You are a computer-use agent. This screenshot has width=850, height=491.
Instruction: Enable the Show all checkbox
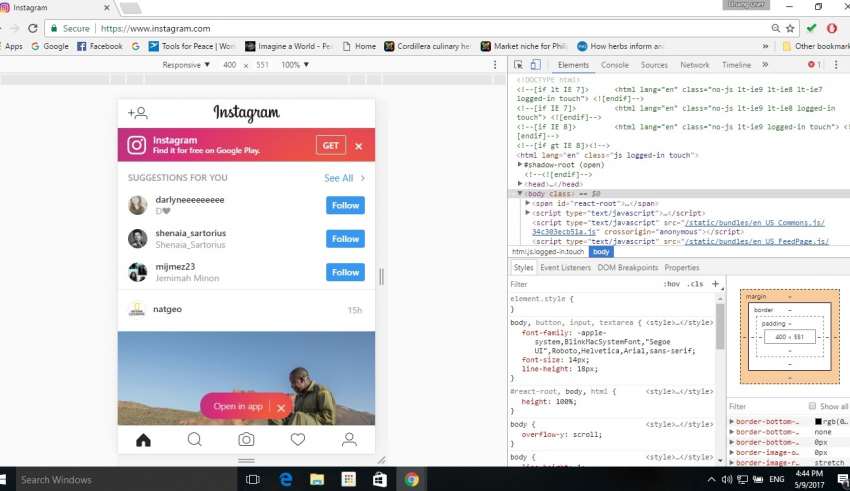coord(812,406)
